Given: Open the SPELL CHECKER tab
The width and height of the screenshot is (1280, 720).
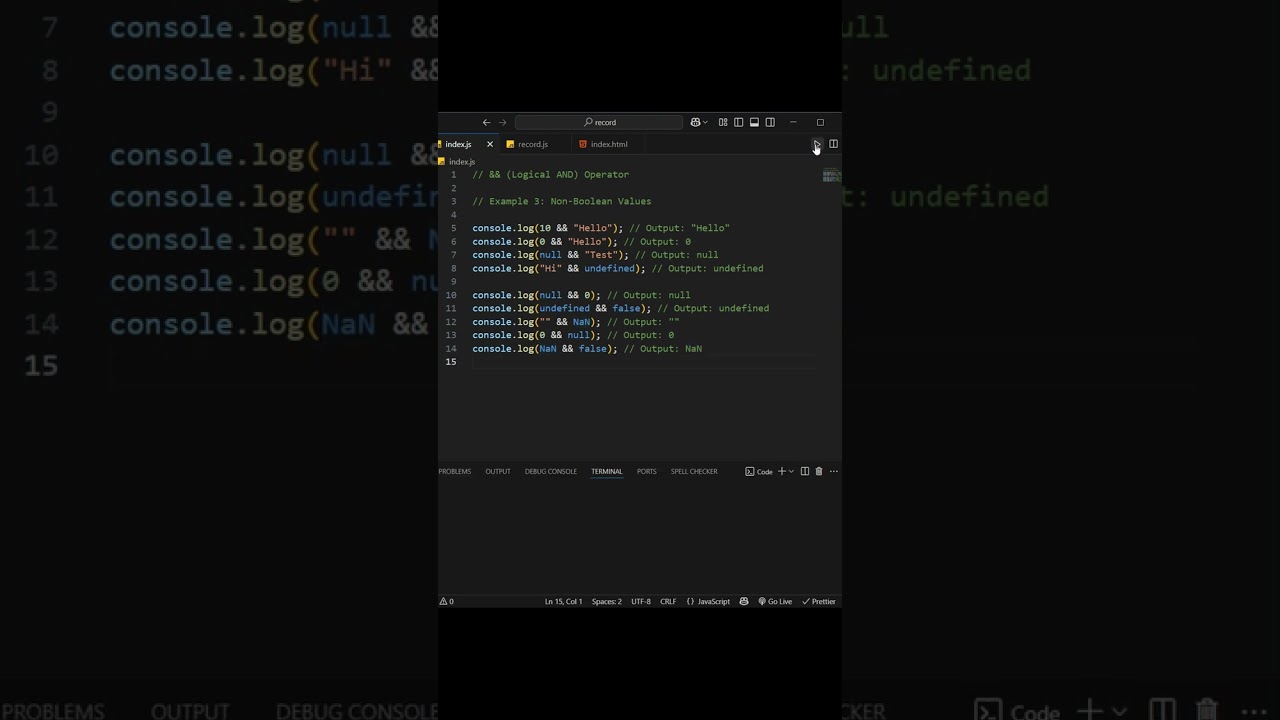Looking at the screenshot, I should 694,471.
